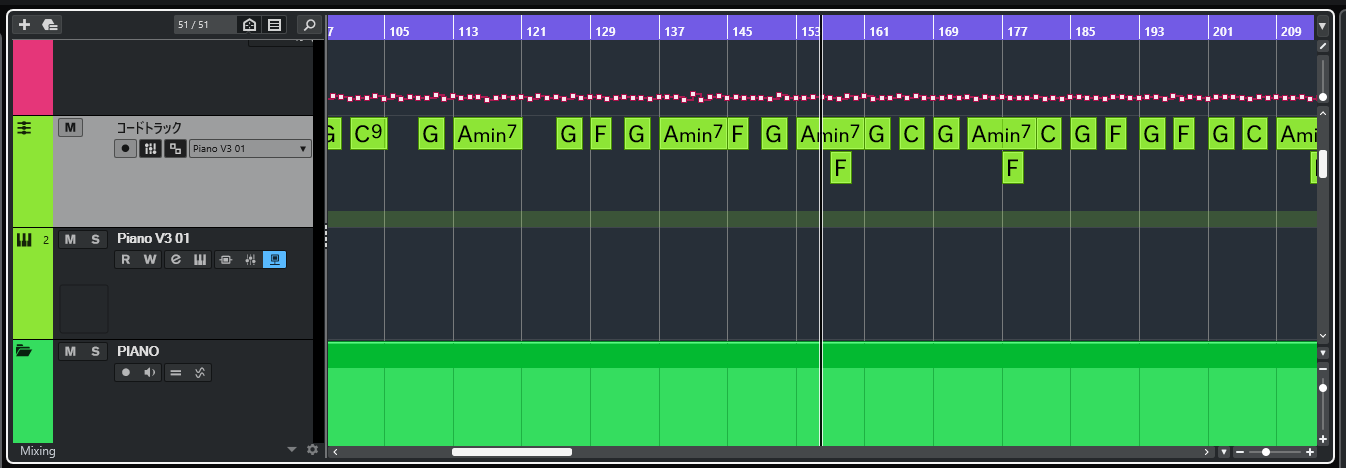The image size is (1346, 468).
Task: Select the chord track type icon
Action: (x=25, y=130)
